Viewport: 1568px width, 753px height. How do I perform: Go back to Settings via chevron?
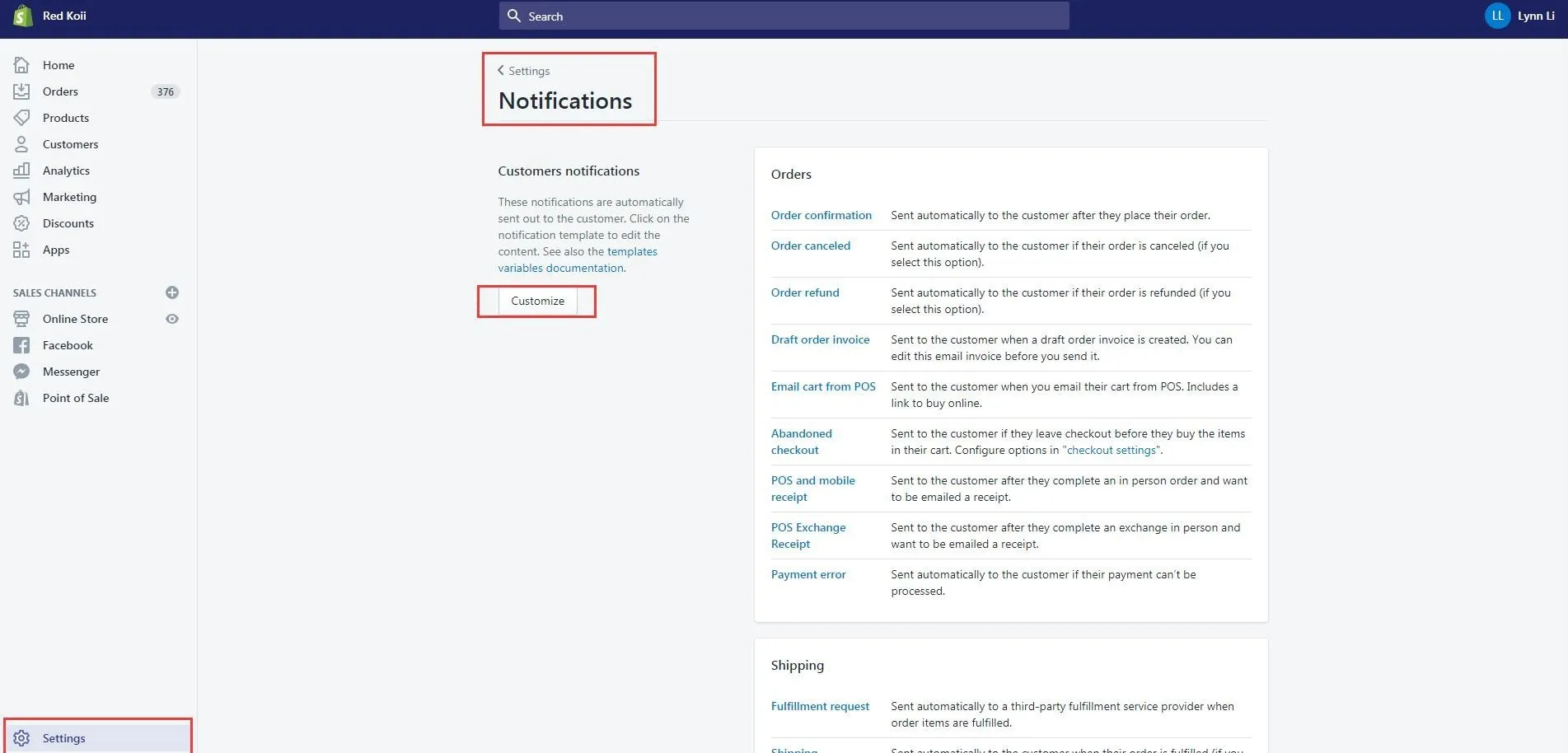coord(501,71)
